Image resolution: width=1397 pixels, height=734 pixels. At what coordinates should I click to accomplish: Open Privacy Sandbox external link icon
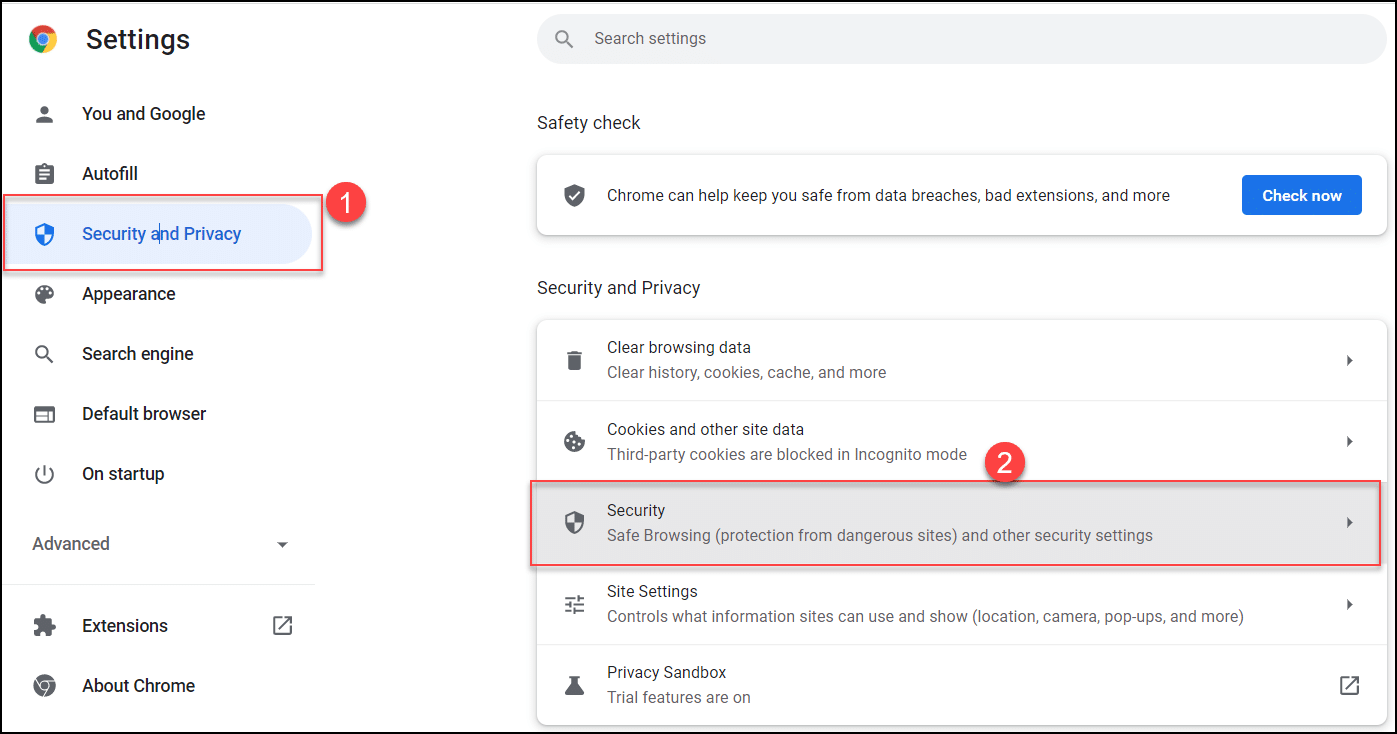coord(1349,685)
